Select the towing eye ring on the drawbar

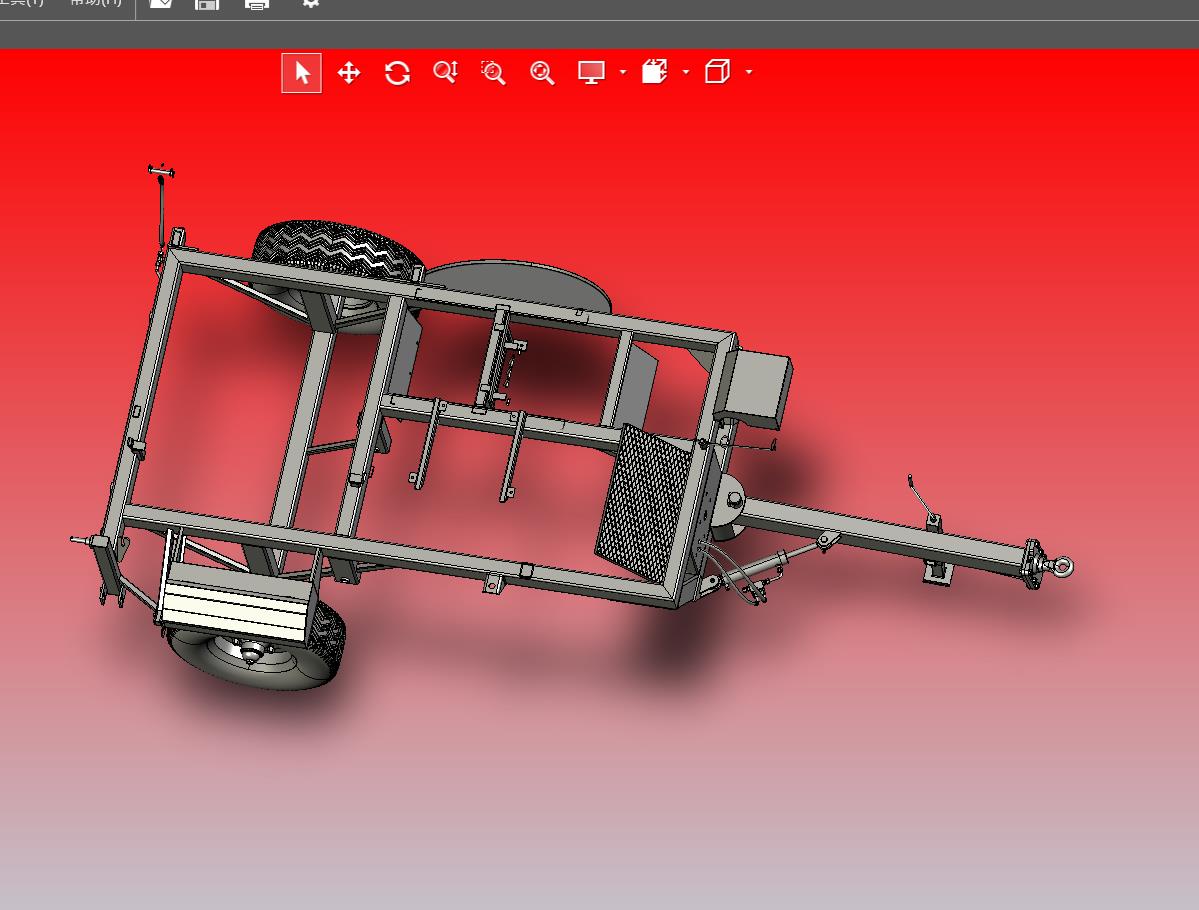pos(1061,566)
